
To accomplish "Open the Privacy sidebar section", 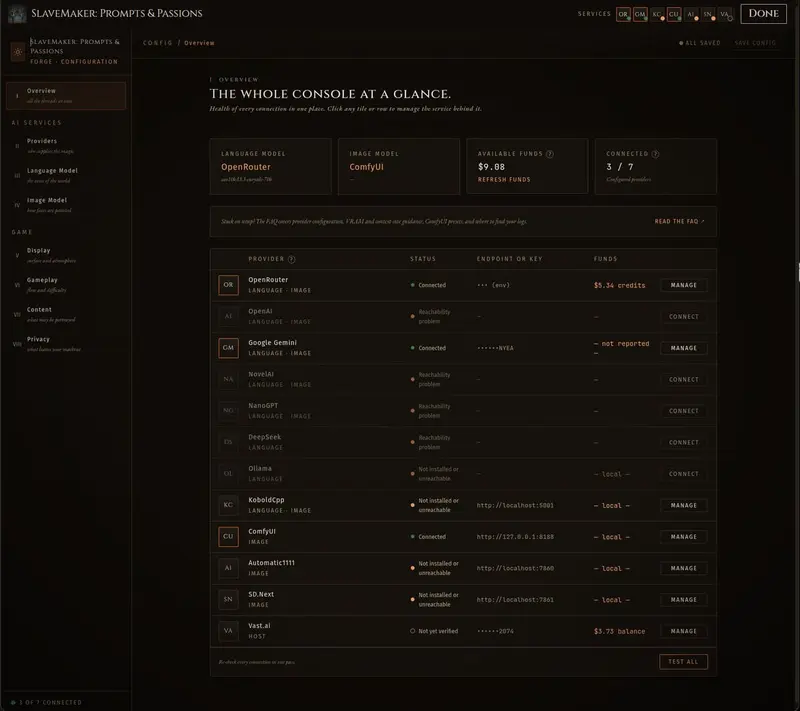I will pos(66,343).
